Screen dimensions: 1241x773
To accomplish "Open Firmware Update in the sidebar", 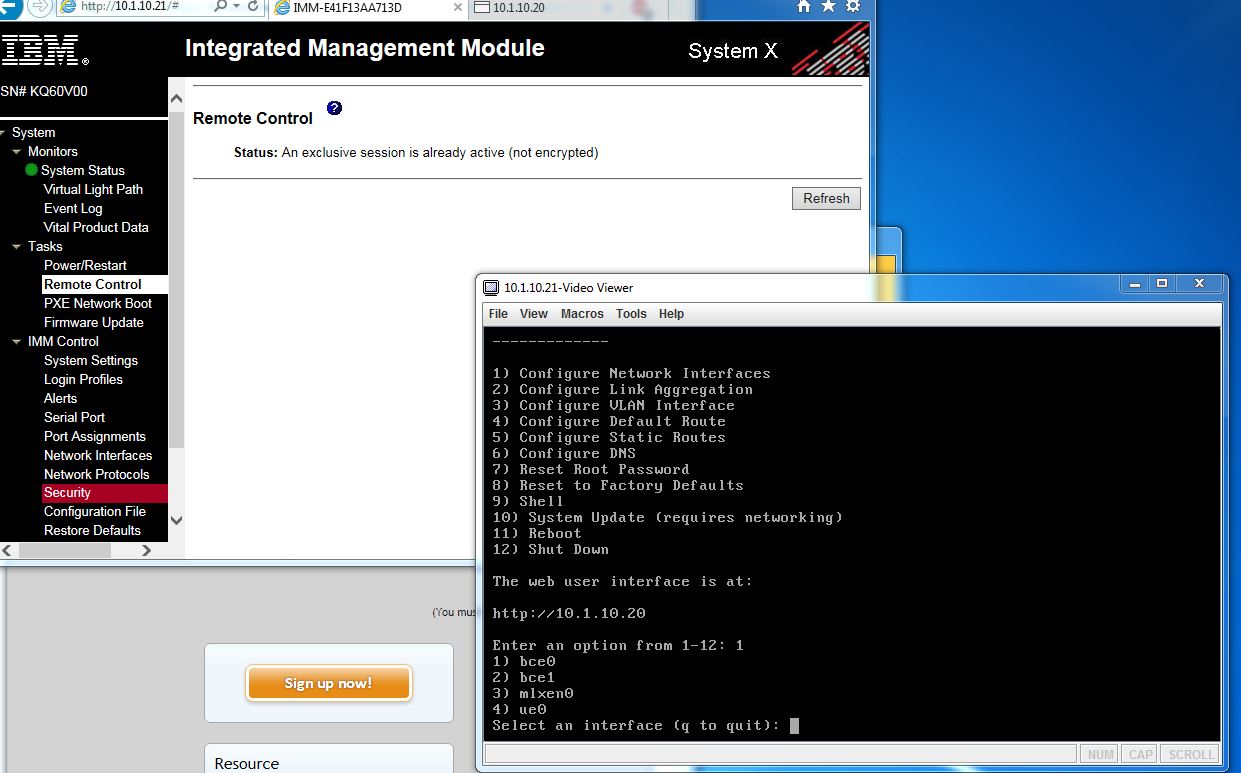I will [x=94, y=322].
